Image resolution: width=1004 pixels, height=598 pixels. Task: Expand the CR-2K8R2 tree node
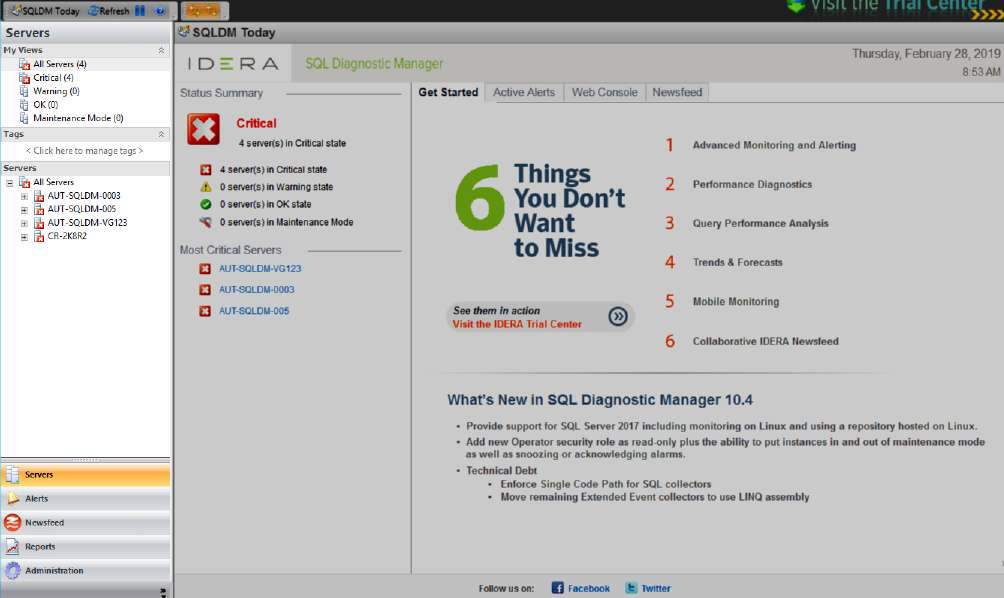[24, 237]
